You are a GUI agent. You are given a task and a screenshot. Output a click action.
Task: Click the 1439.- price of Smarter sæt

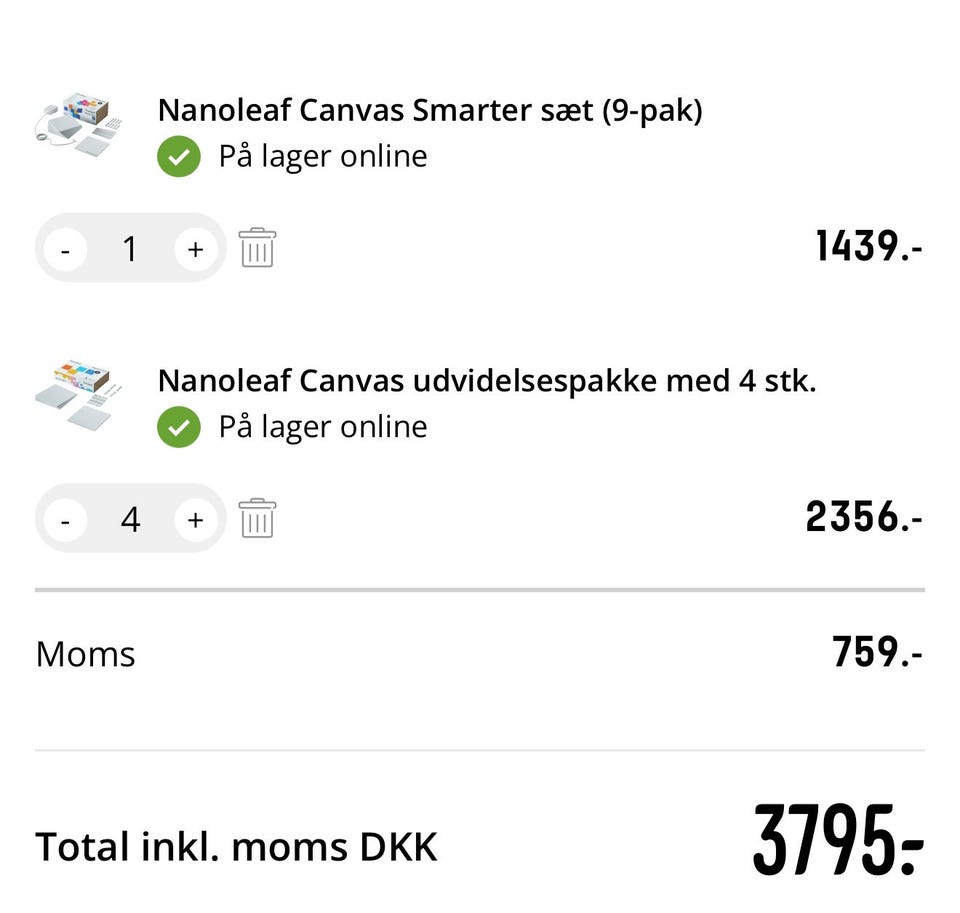pos(868,246)
